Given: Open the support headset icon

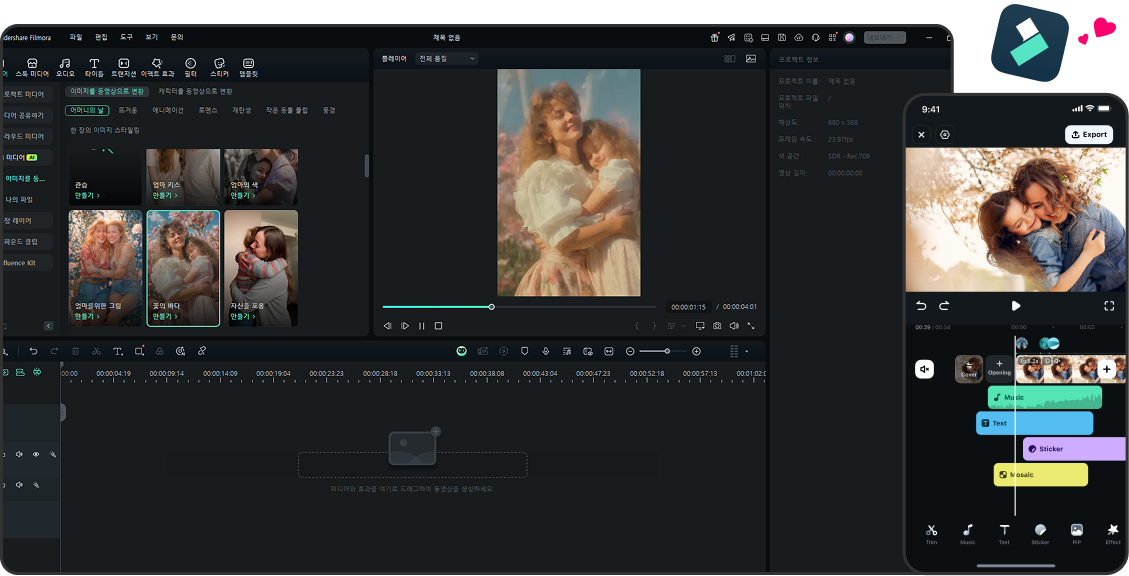Looking at the screenshot, I should tap(815, 37).
